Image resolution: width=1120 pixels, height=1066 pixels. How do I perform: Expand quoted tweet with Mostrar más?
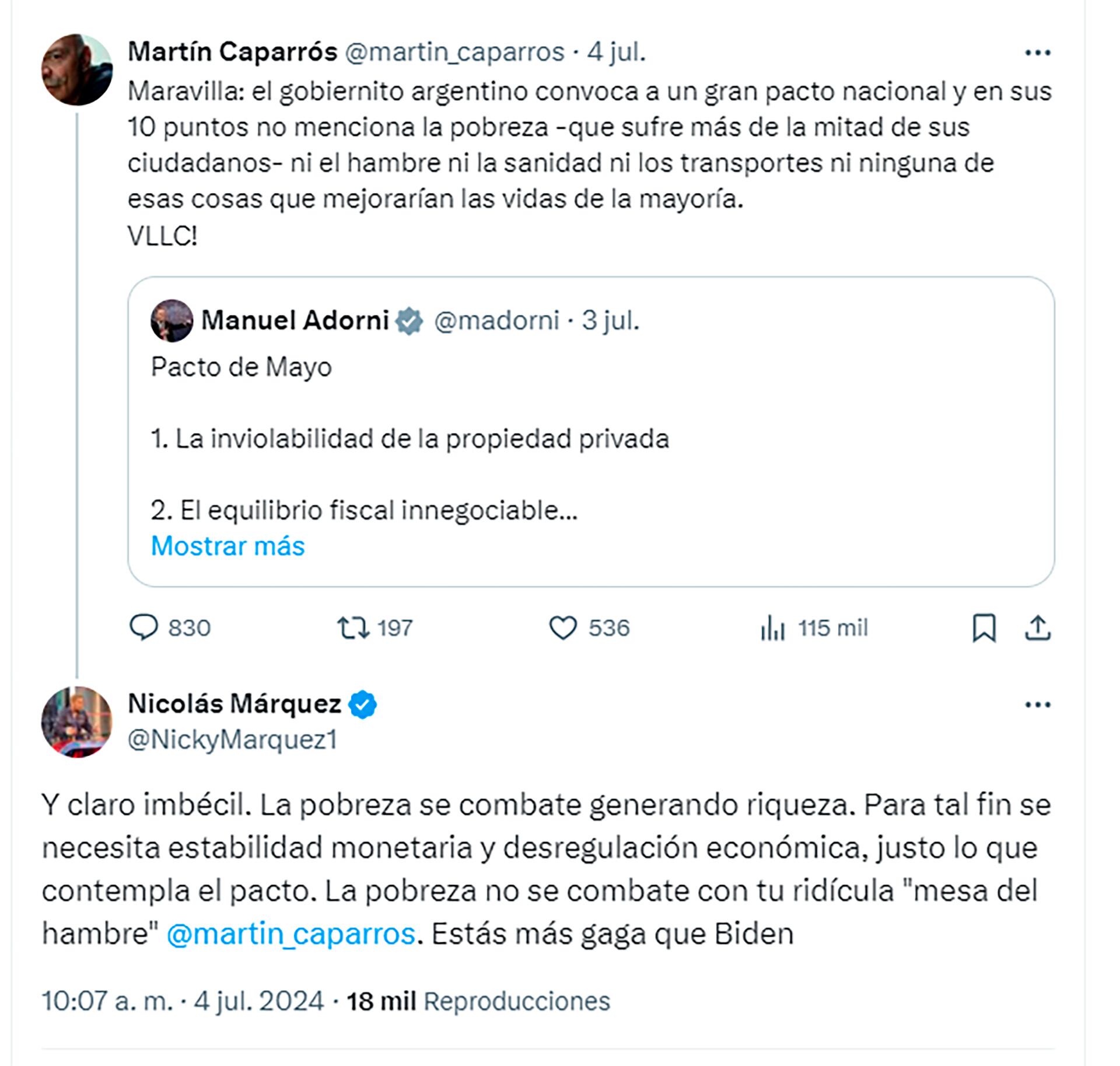(x=228, y=546)
